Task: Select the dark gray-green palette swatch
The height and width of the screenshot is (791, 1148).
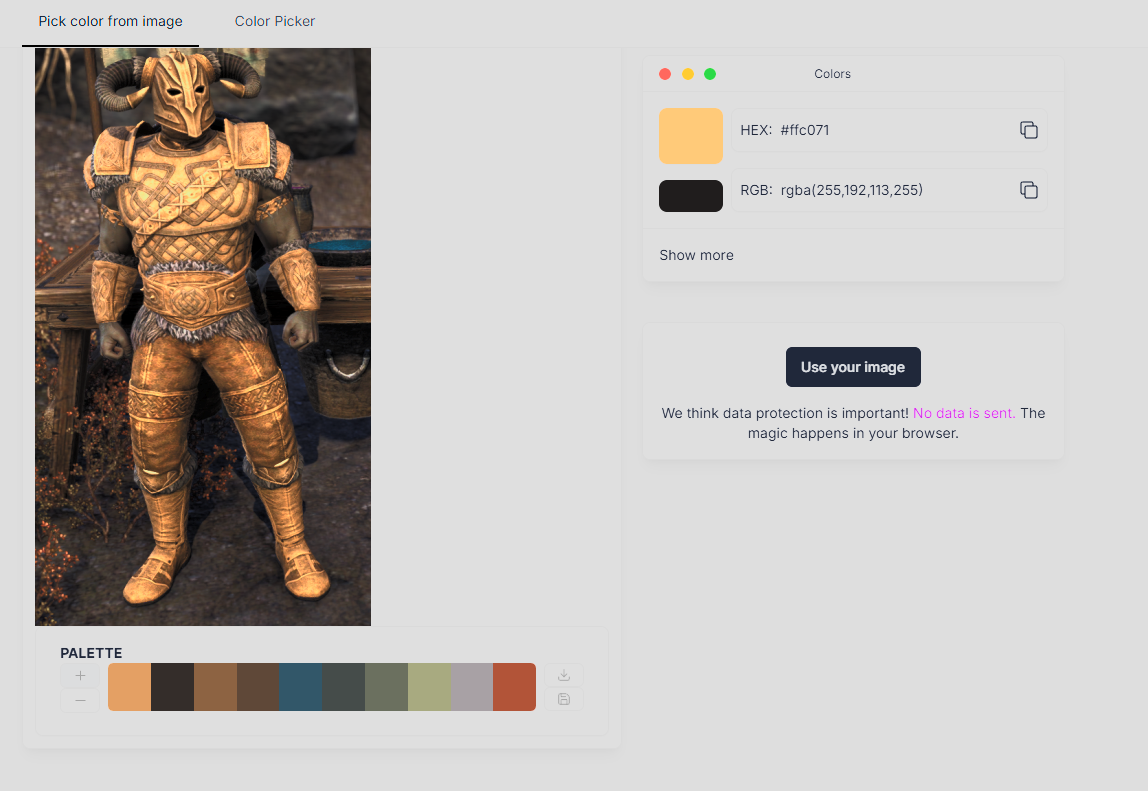Action: (343, 687)
